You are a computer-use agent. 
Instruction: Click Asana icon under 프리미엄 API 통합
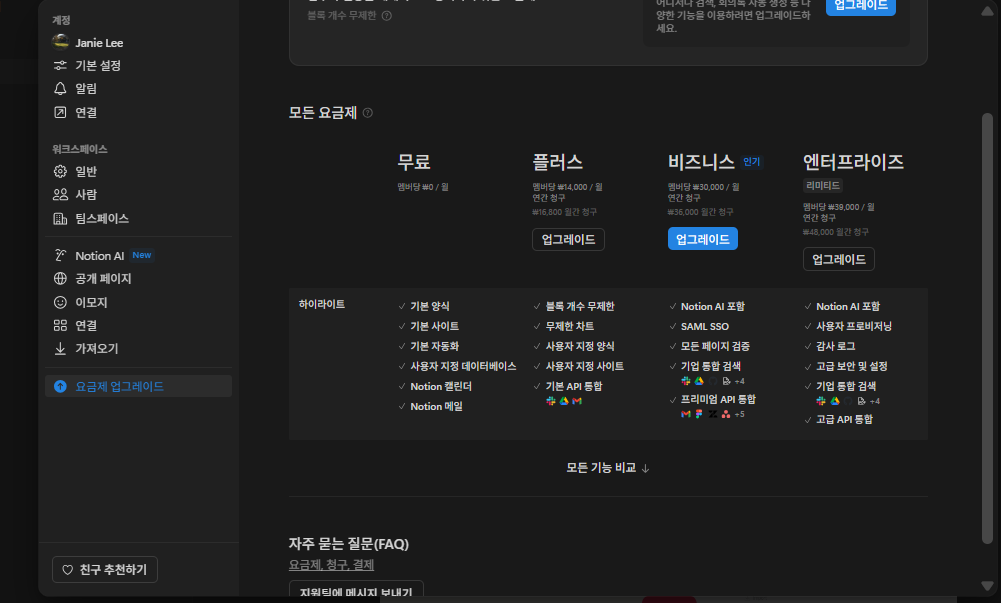click(726, 414)
